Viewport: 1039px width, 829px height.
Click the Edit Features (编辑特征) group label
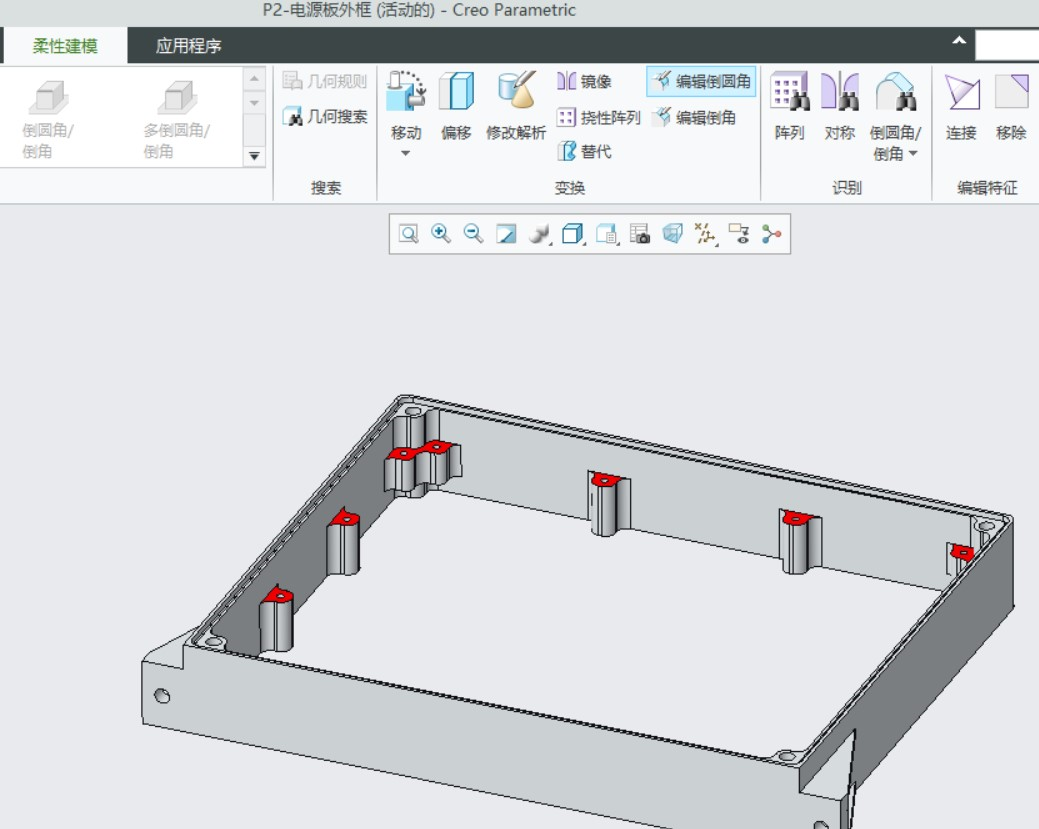coord(987,188)
